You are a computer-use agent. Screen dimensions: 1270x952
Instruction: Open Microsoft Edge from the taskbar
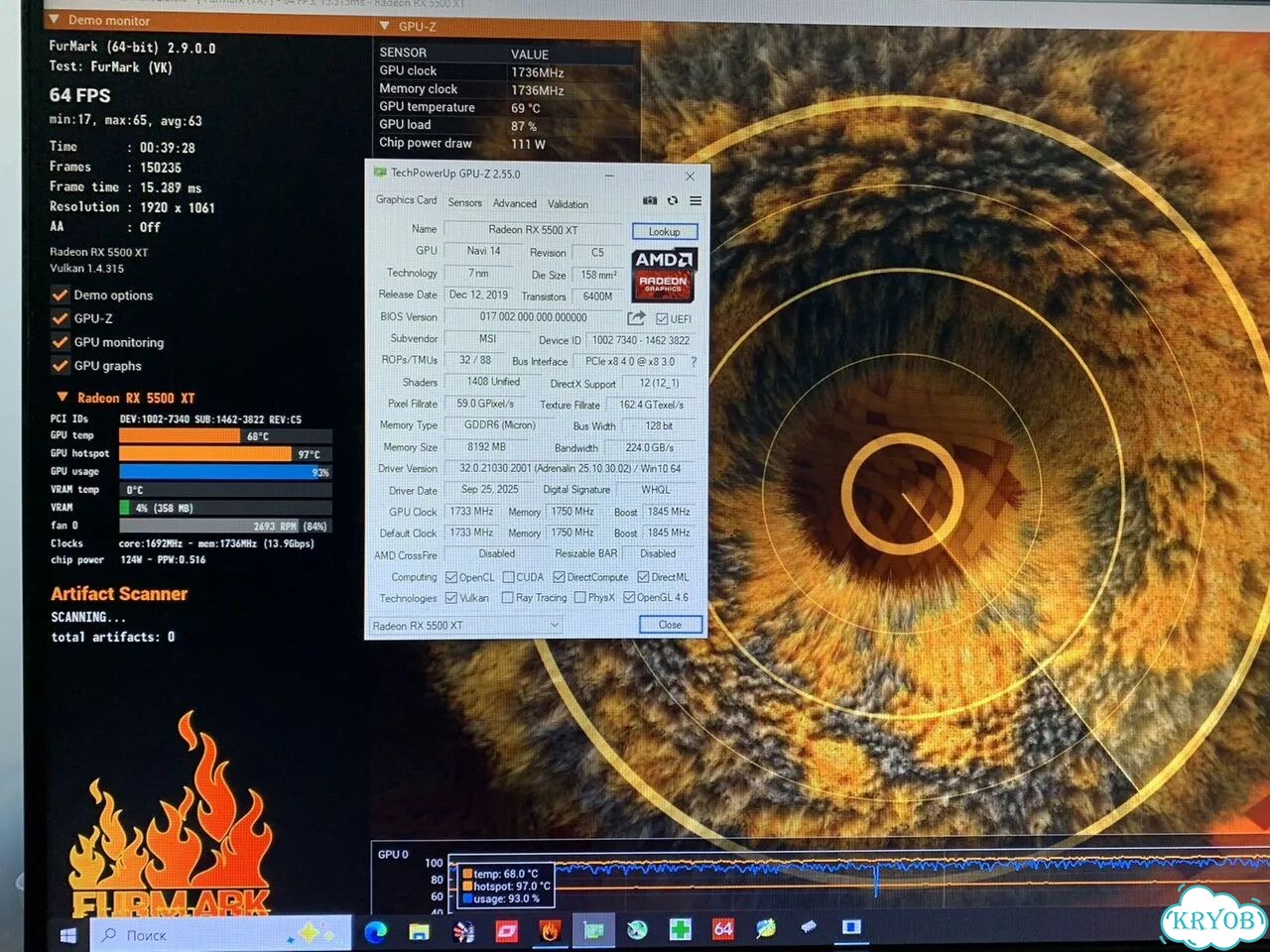(376, 932)
